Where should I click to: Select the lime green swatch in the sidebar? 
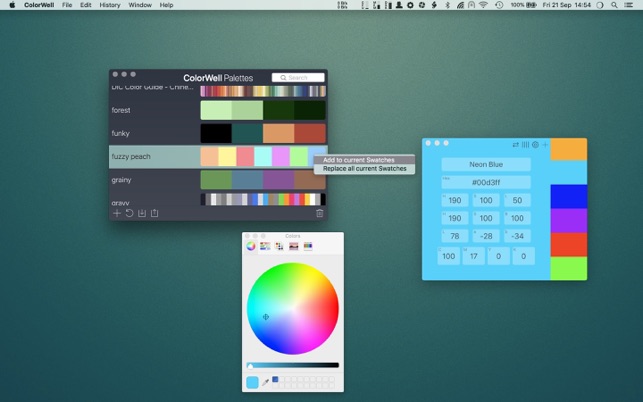[568, 268]
